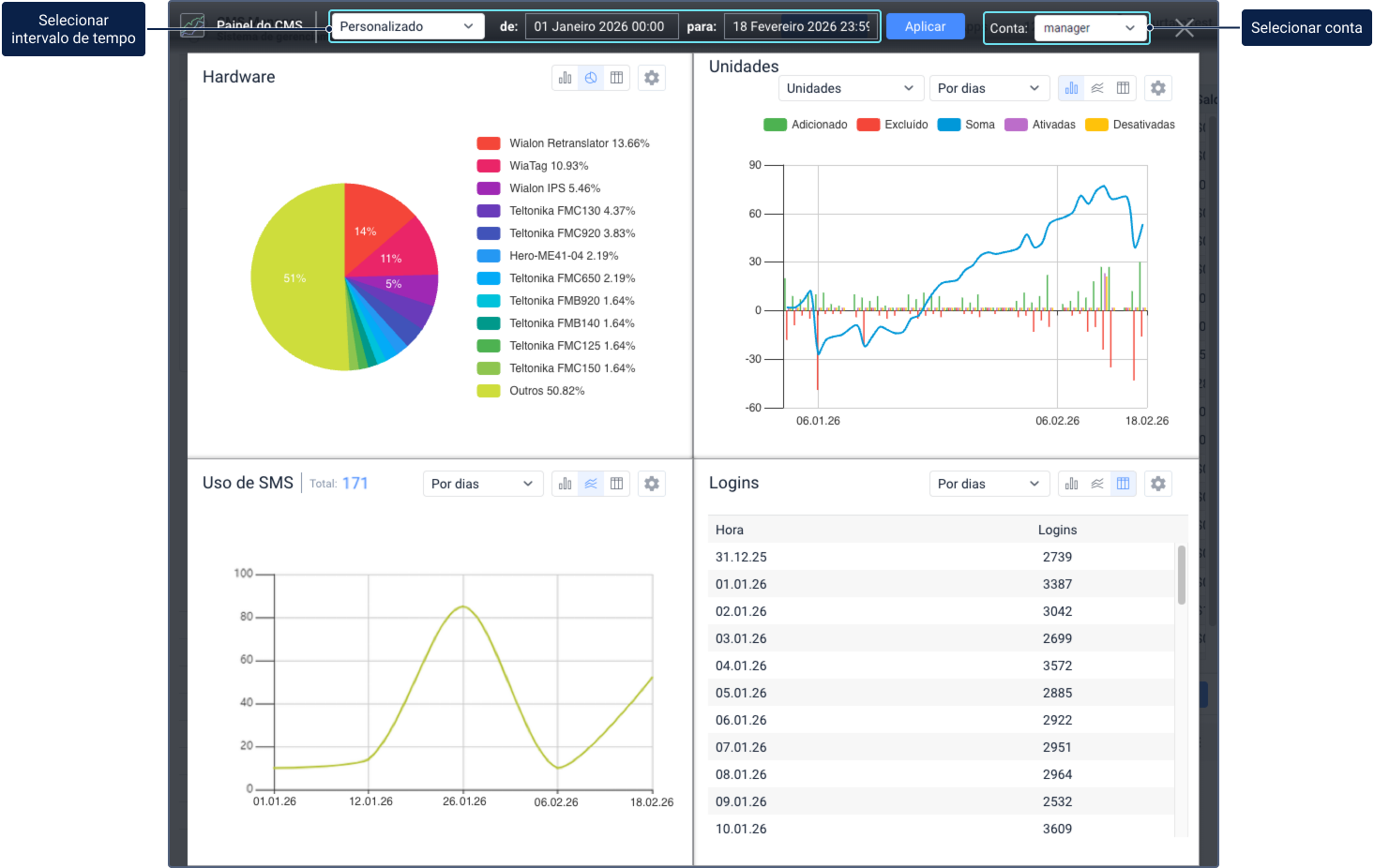Screen dimensions: 1374x868
Task: Open Logins panel settings gear
Action: pyautogui.click(x=1158, y=484)
